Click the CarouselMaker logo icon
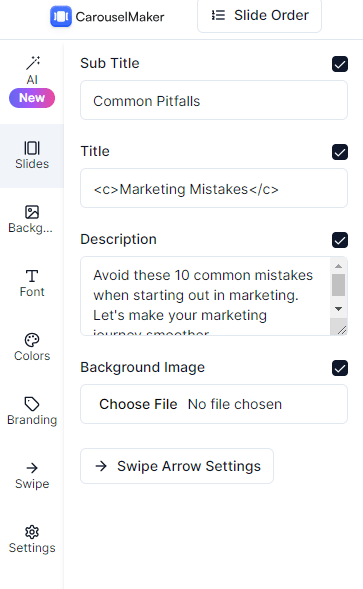Viewport: 363px width, 589px height. (x=61, y=16)
